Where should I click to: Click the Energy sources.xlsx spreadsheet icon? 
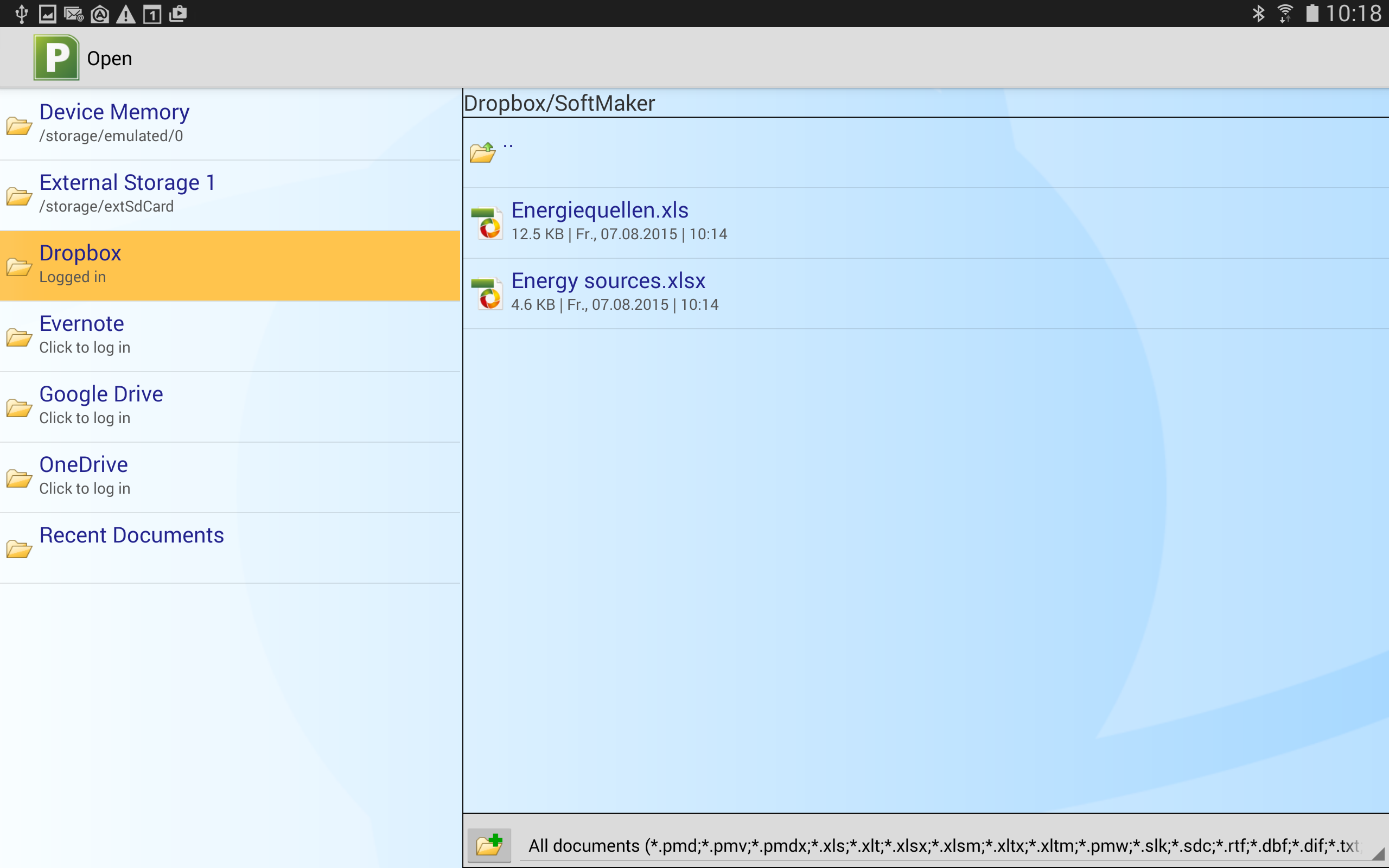[487, 293]
